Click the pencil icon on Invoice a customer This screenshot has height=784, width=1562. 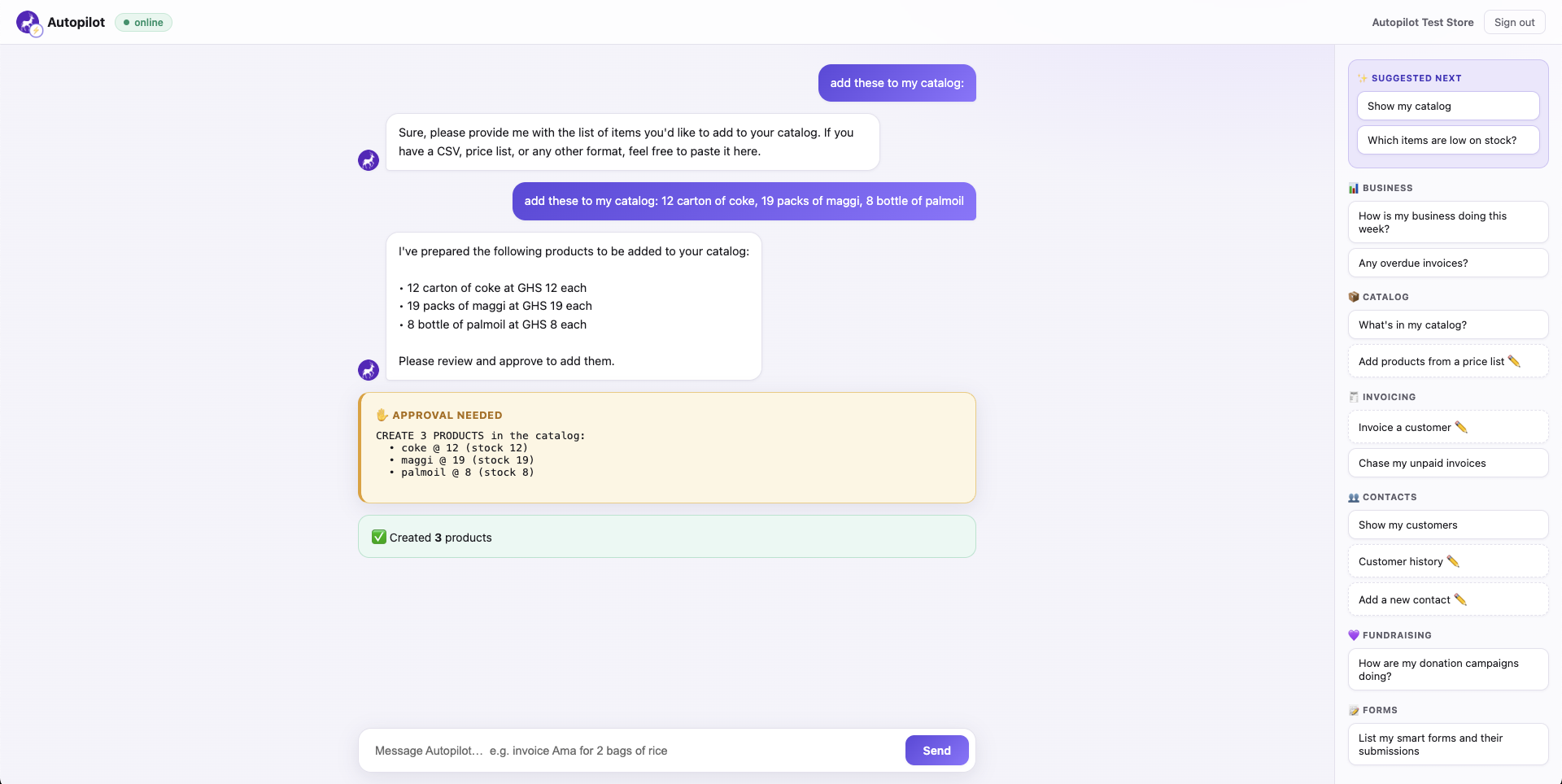[1461, 427]
